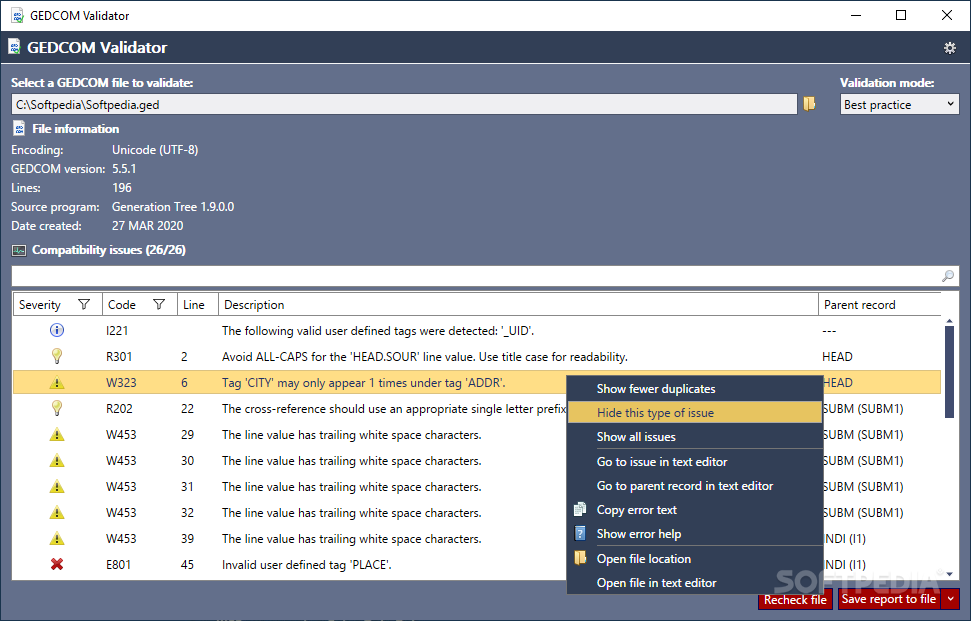Viewport: 971px width, 621px height.
Task: Click folder icon beside Open file location
Action: point(580,558)
